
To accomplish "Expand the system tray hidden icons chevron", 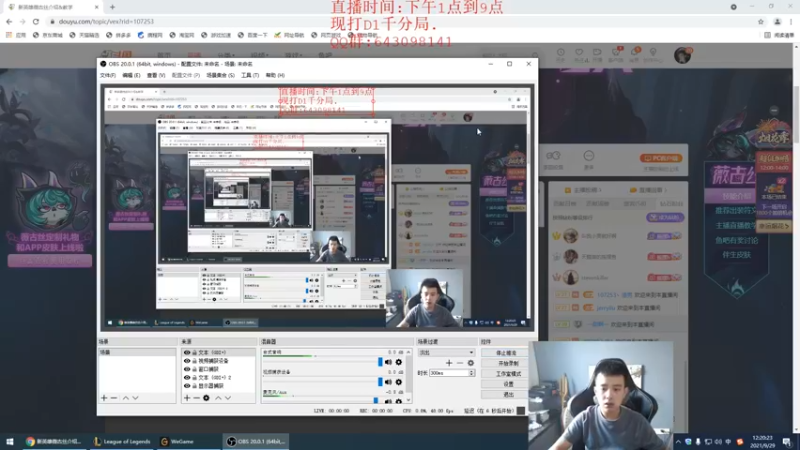I will pyautogui.click(x=678, y=441).
